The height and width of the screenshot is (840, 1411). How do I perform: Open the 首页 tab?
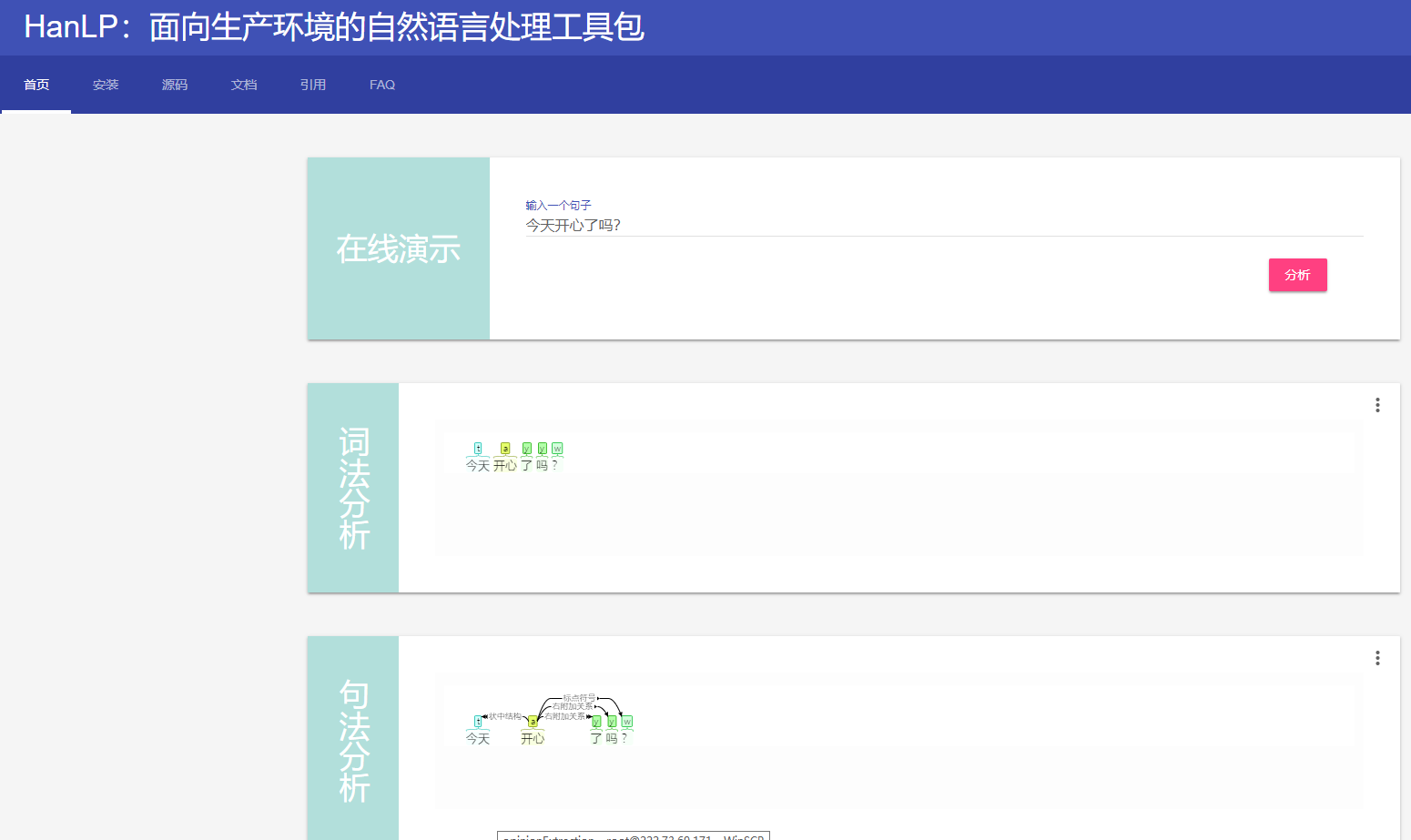click(x=36, y=85)
